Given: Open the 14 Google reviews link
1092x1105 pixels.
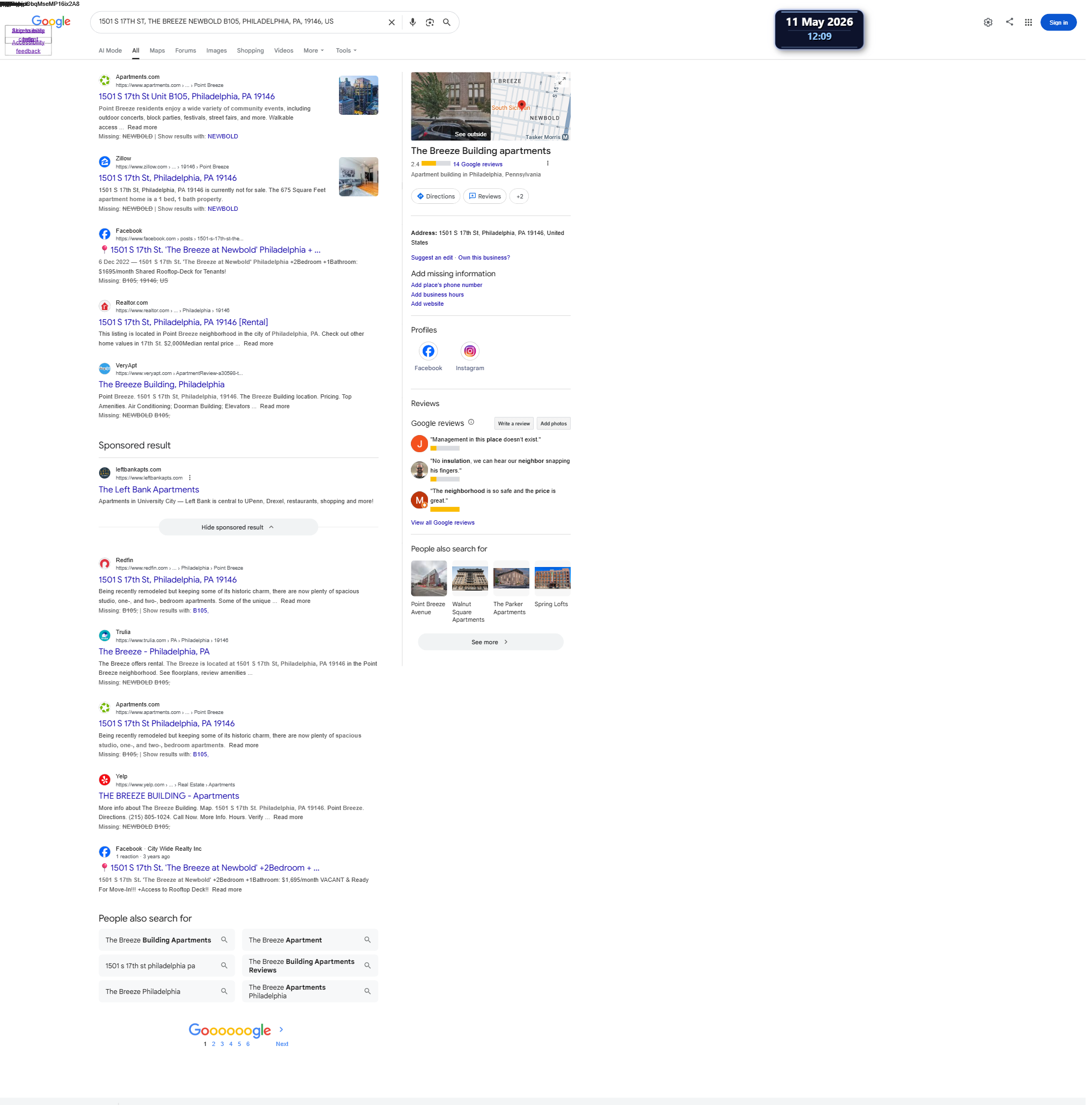Looking at the screenshot, I should coord(478,164).
